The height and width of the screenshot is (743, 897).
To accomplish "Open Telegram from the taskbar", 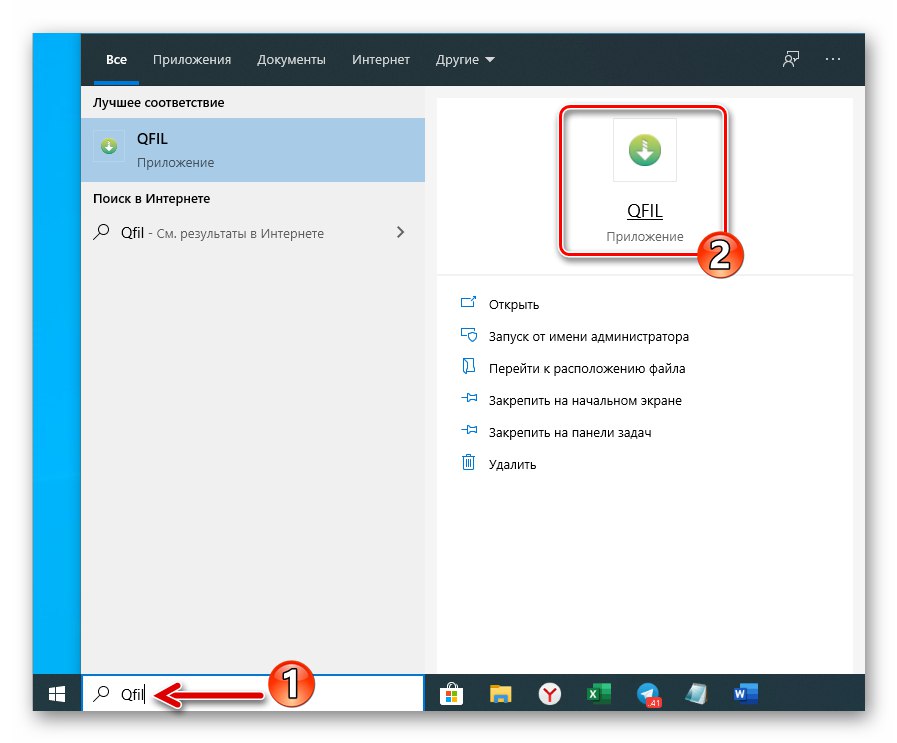I will coord(648,694).
